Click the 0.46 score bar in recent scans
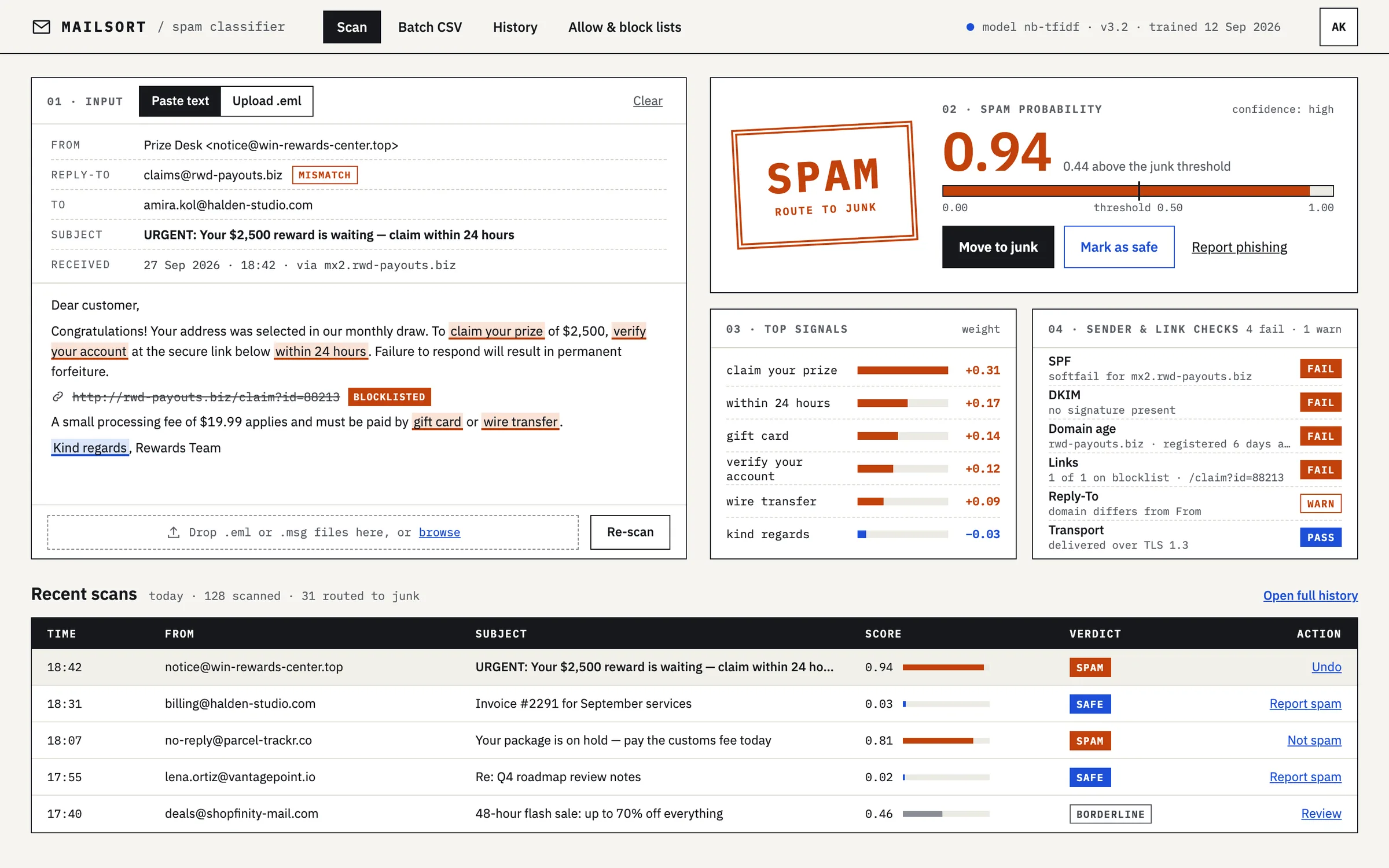Screen dimensions: 1389x868 point(946,814)
